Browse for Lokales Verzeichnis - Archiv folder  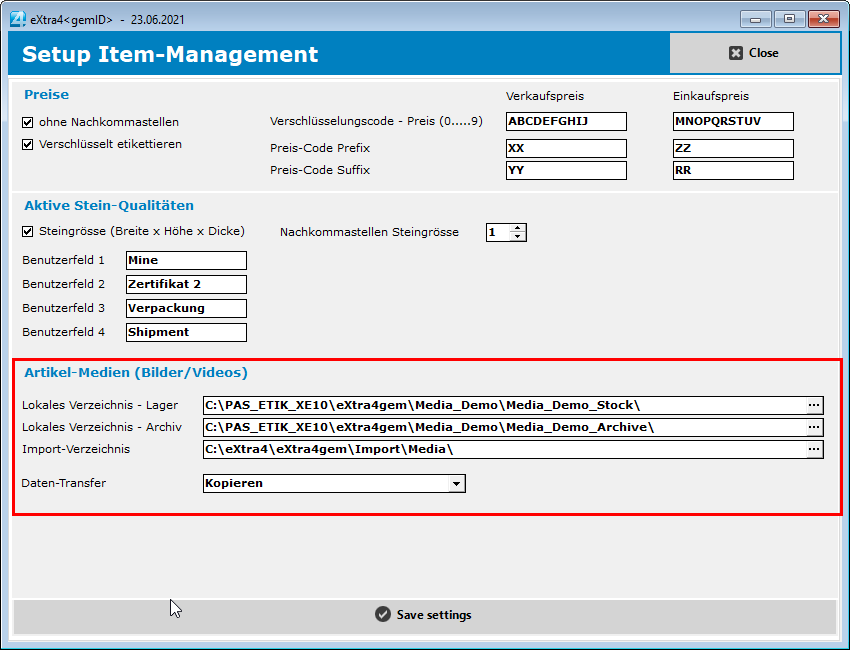815,427
